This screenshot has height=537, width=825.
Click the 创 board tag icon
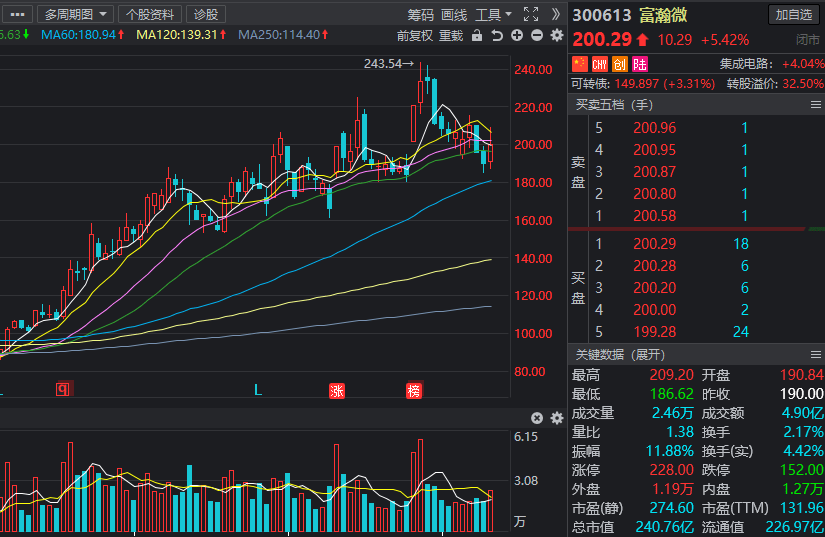click(x=620, y=64)
